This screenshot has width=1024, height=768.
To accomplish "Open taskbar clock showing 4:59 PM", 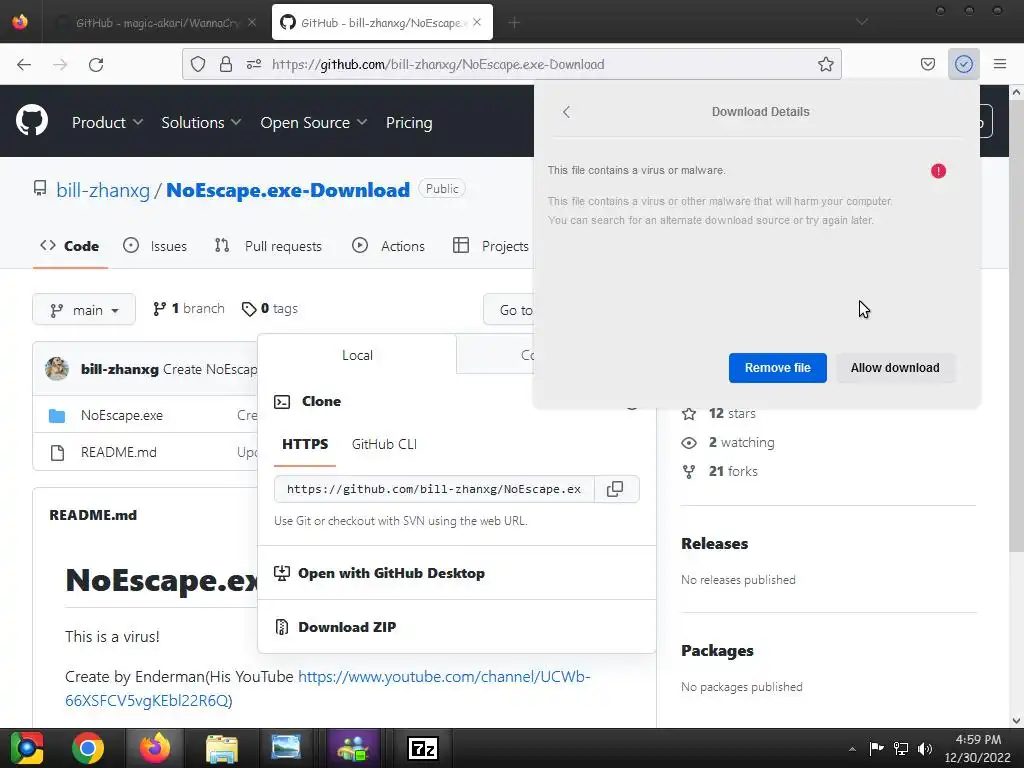I will (978, 748).
